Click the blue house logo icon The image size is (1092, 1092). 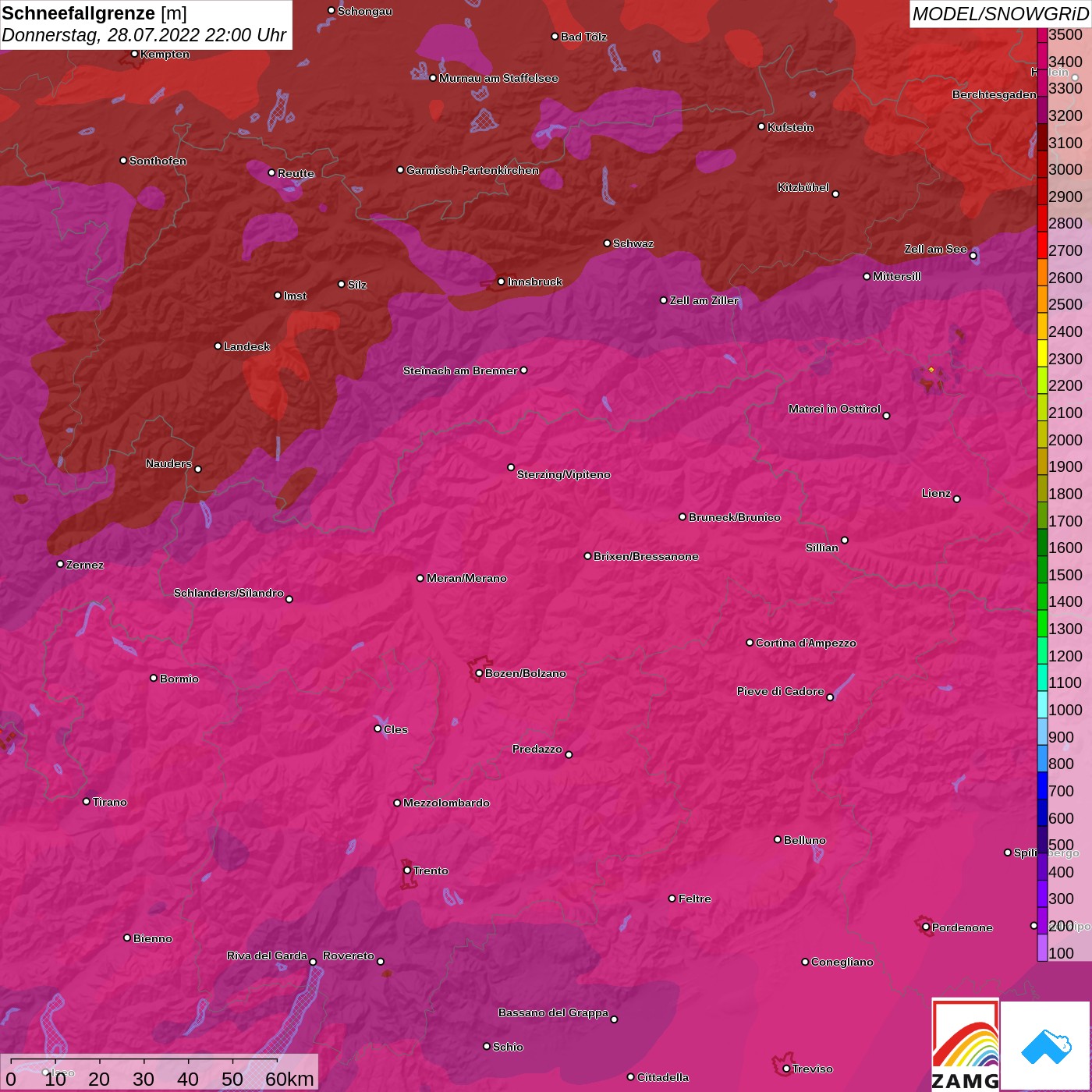click(1045, 1046)
